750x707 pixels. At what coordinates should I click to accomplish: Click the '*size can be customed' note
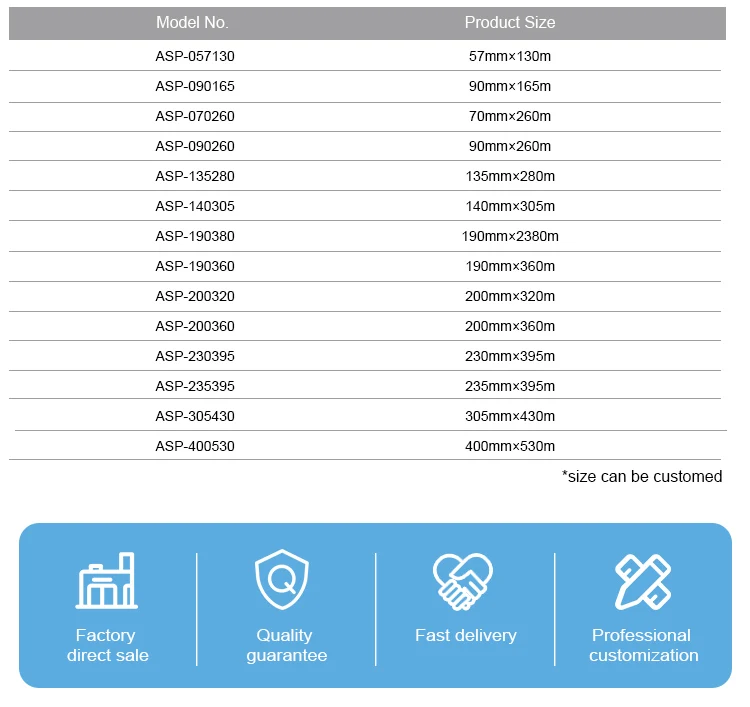tap(642, 476)
